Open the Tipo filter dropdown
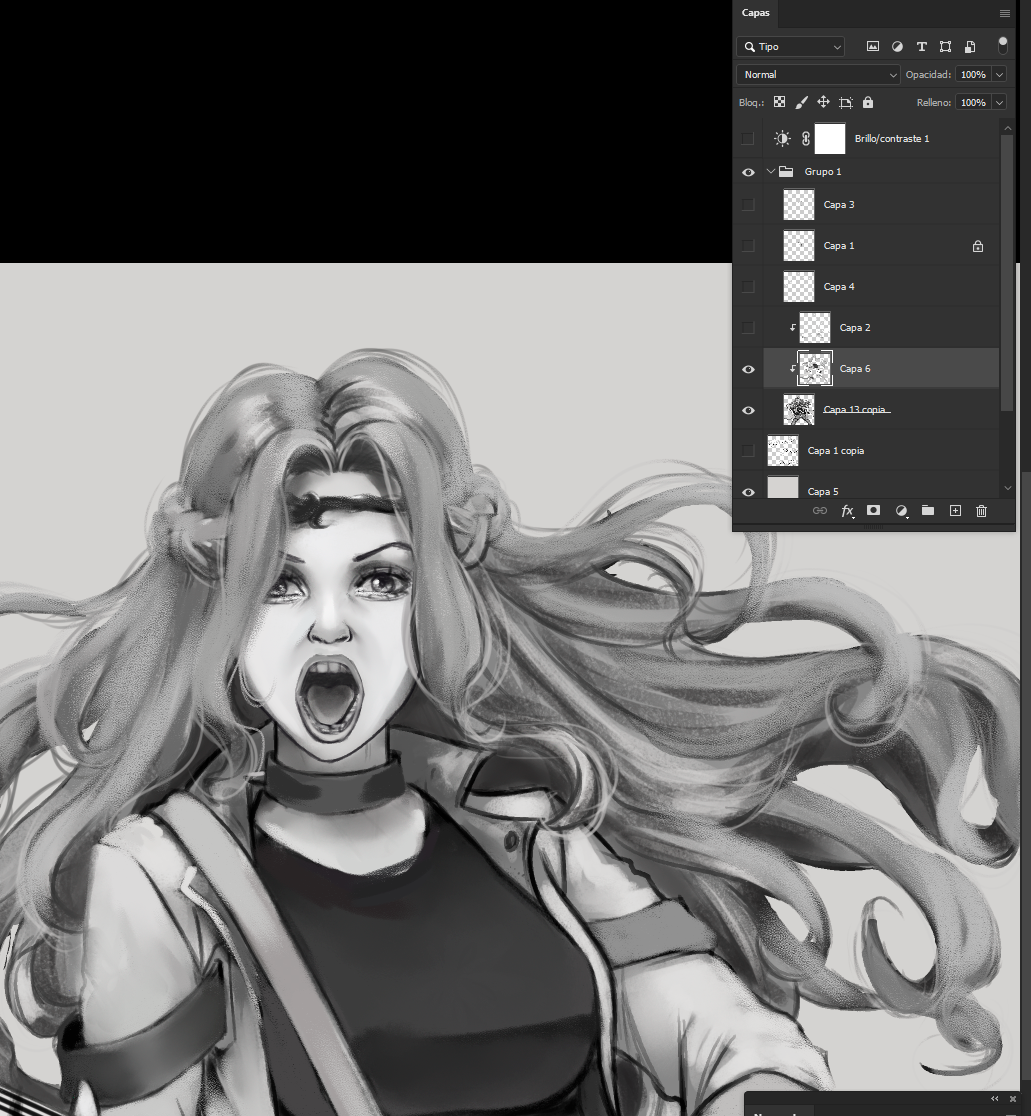The width and height of the screenshot is (1031, 1116). click(x=791, y=46)
